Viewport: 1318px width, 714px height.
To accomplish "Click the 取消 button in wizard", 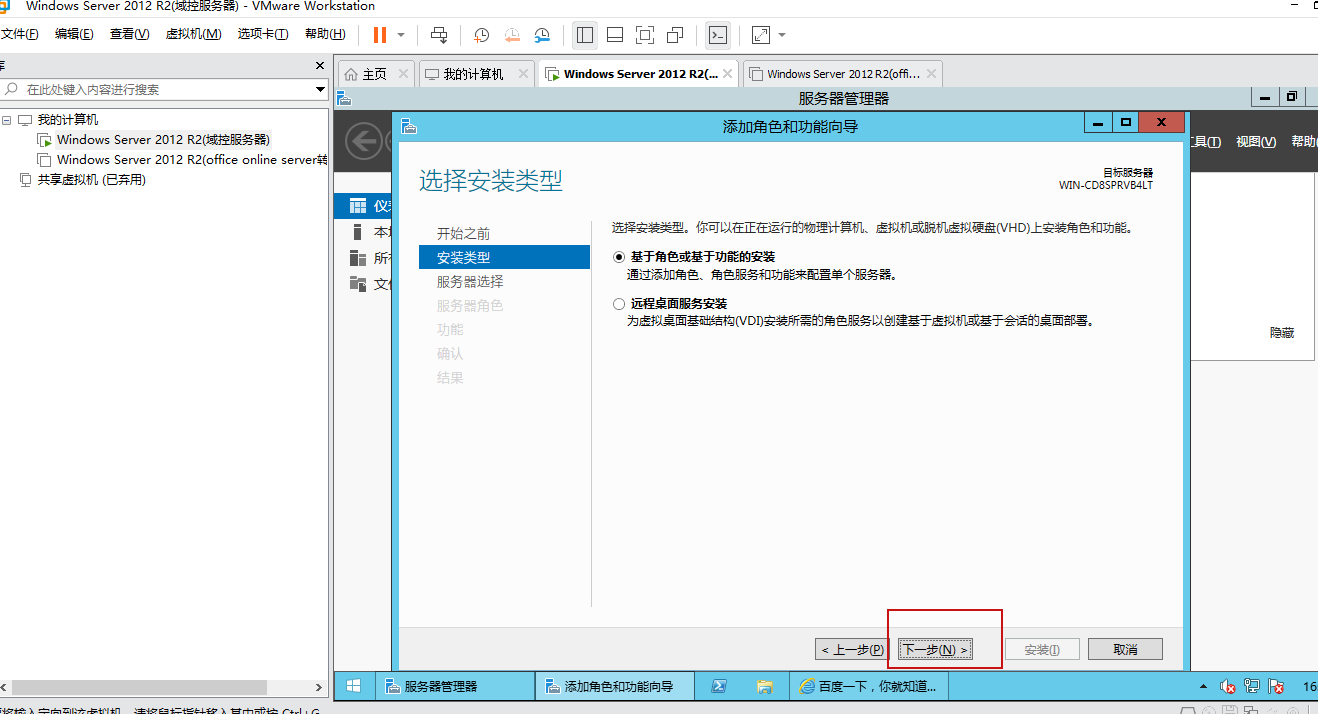I will tap(1125, 650).
